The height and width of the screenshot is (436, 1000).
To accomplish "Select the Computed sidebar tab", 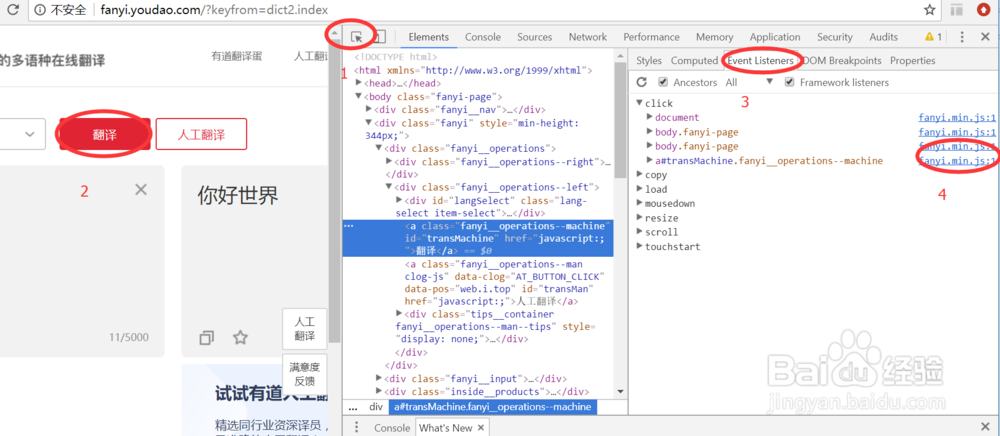I will (694, 61).
